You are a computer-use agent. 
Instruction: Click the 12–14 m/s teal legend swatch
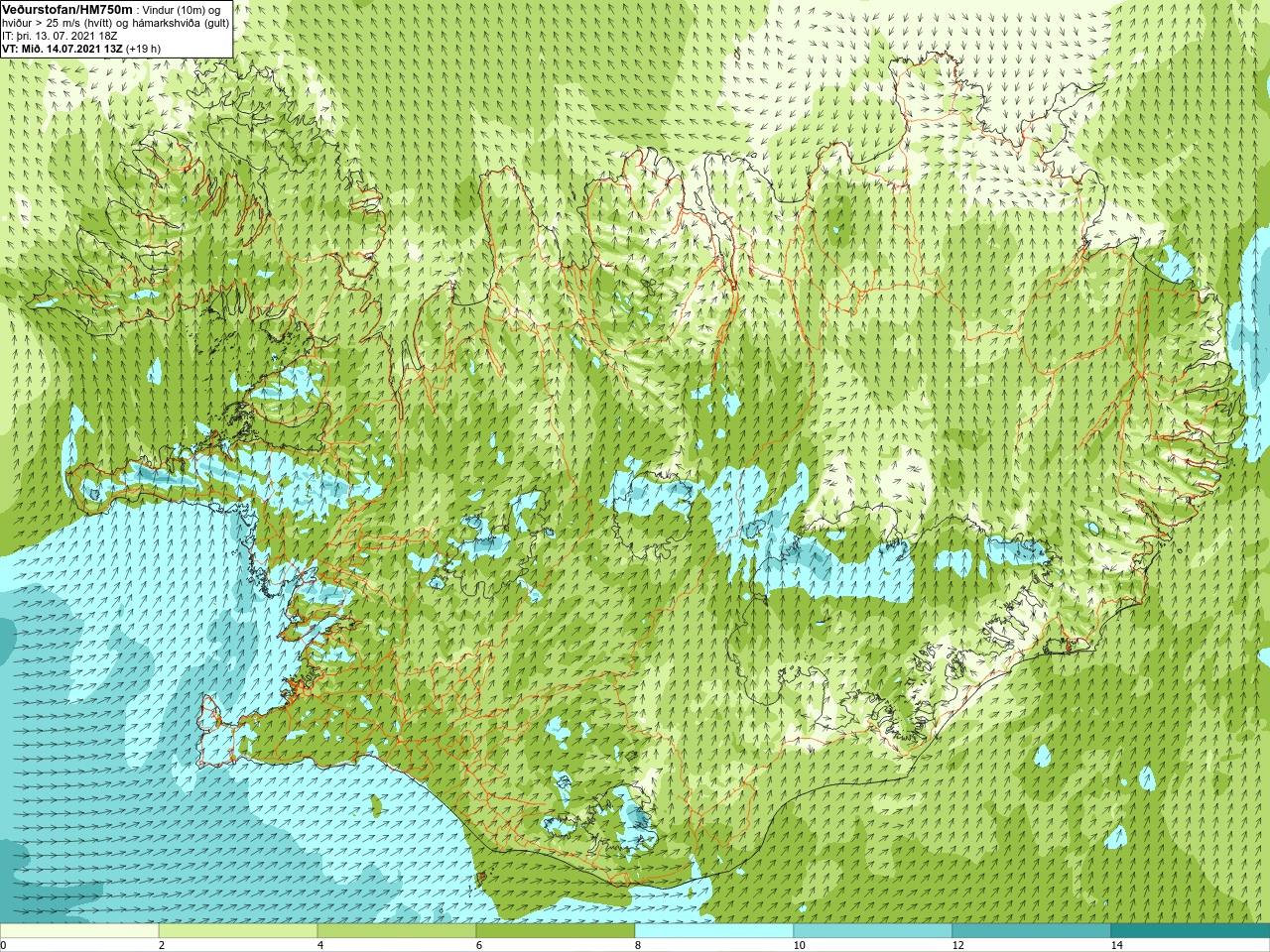(1032, 931)
